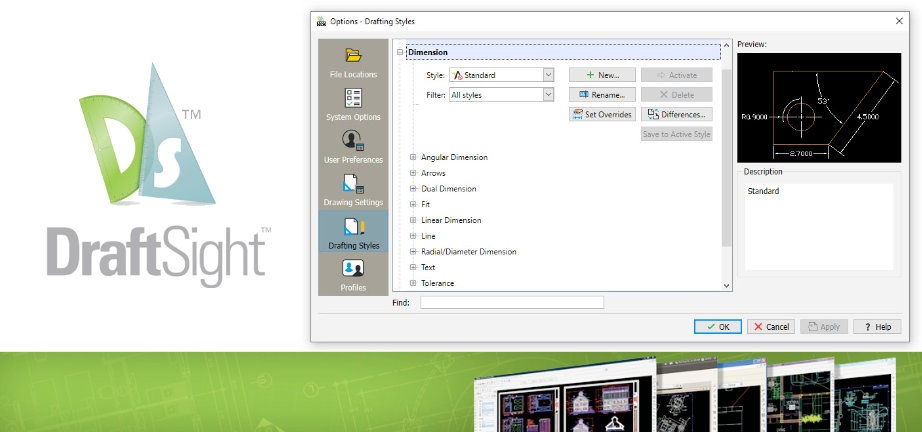Click the dimension style preview image
The width and height of the screenshot is (922, 432).
pos(819,108)
